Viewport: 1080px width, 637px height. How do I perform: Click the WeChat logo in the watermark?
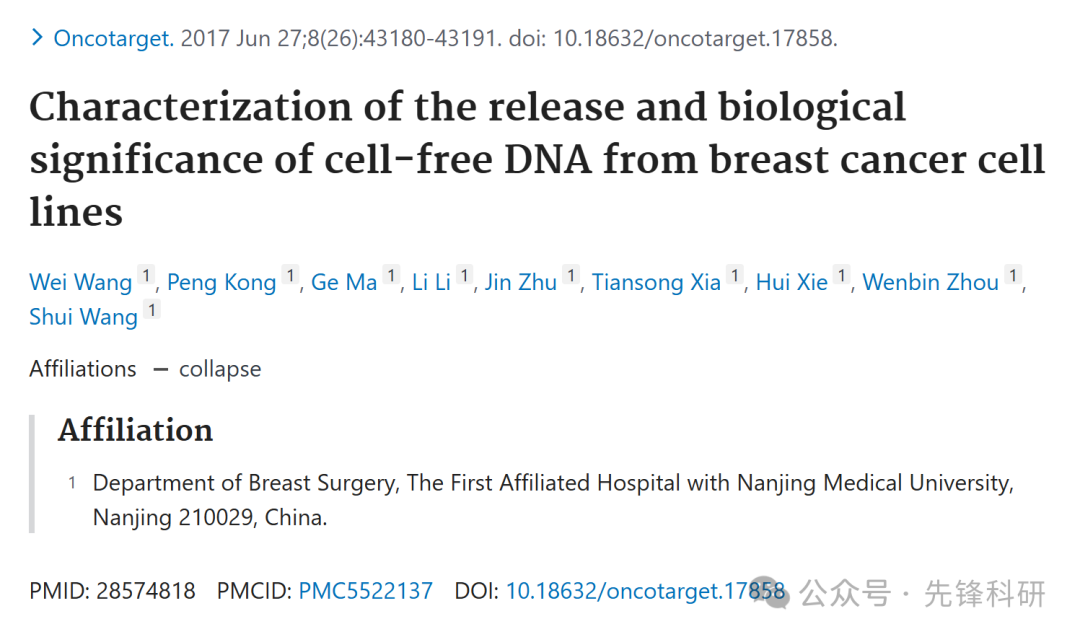[x=771, y=592]
